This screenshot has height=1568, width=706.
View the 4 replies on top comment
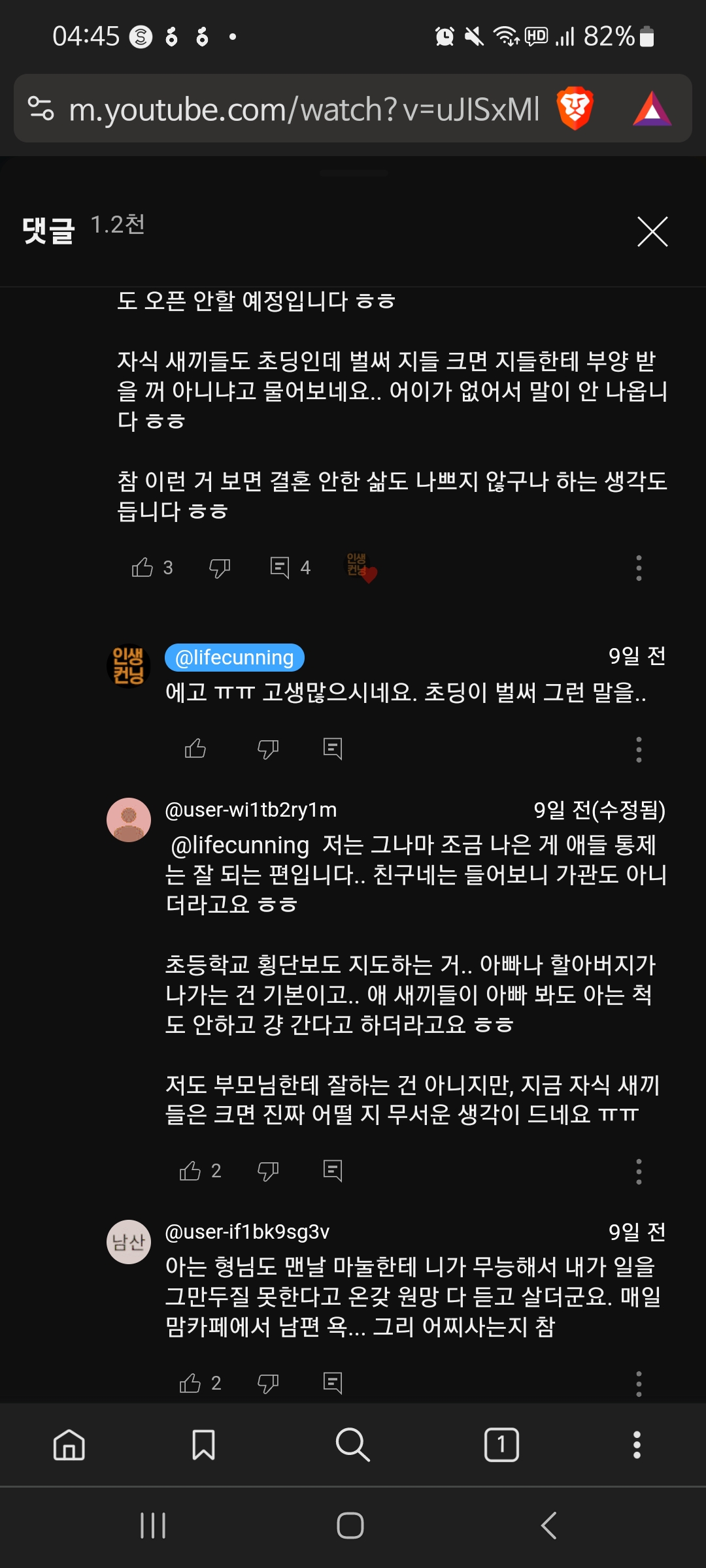pos(290,567)
